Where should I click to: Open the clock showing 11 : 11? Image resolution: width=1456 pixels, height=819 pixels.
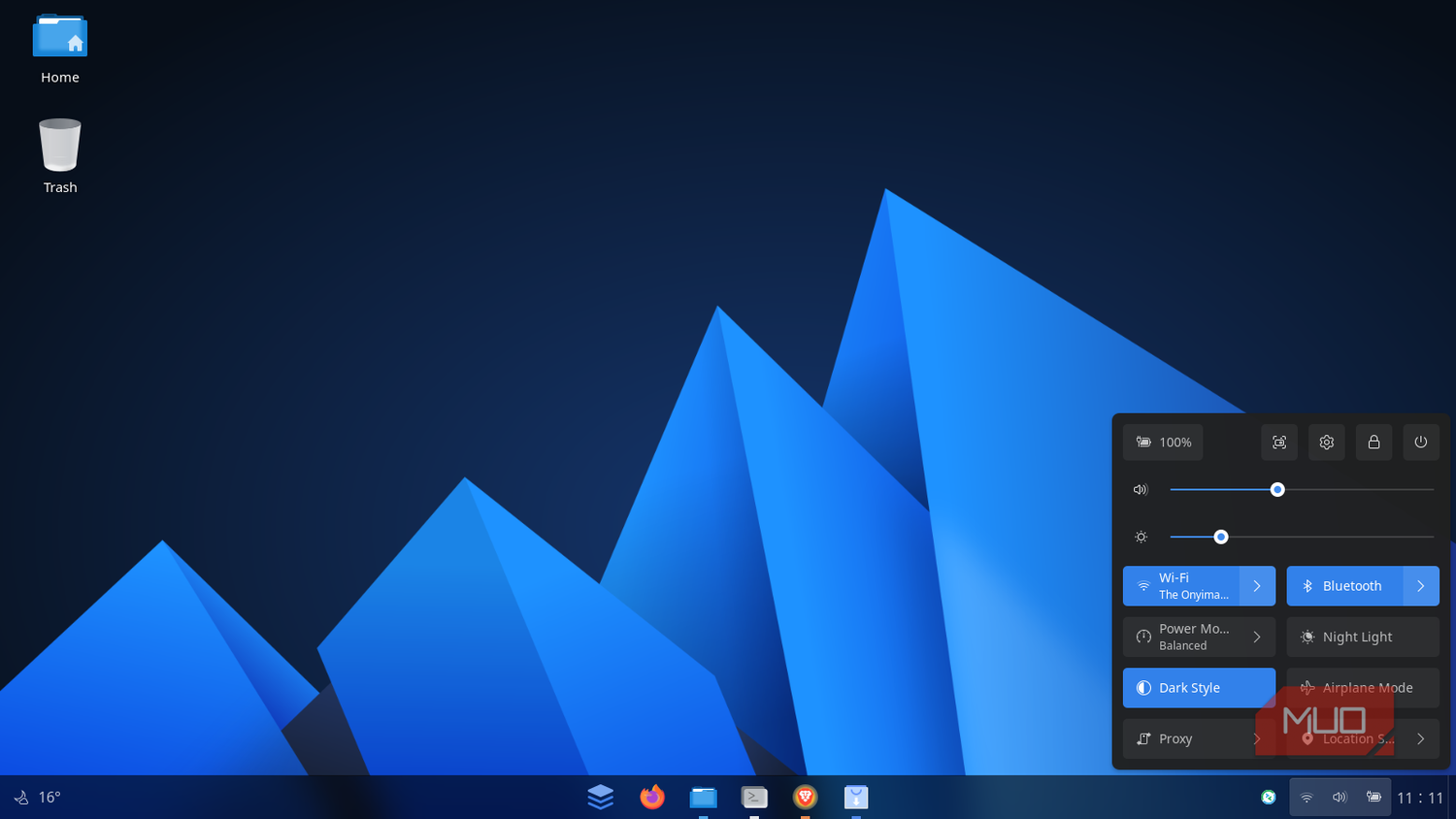1420,798
